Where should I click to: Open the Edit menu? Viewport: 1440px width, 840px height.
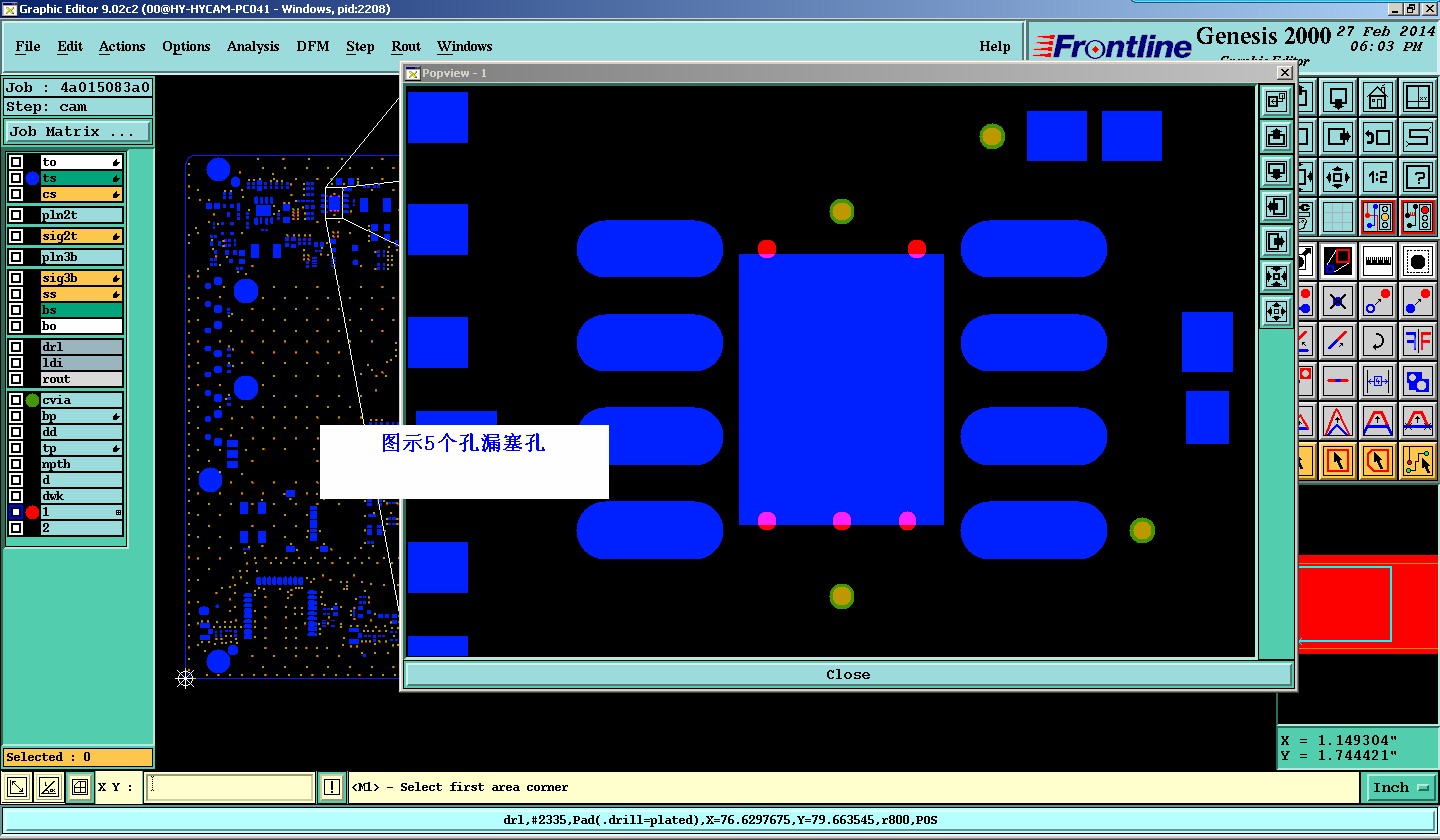click(70, 46)
